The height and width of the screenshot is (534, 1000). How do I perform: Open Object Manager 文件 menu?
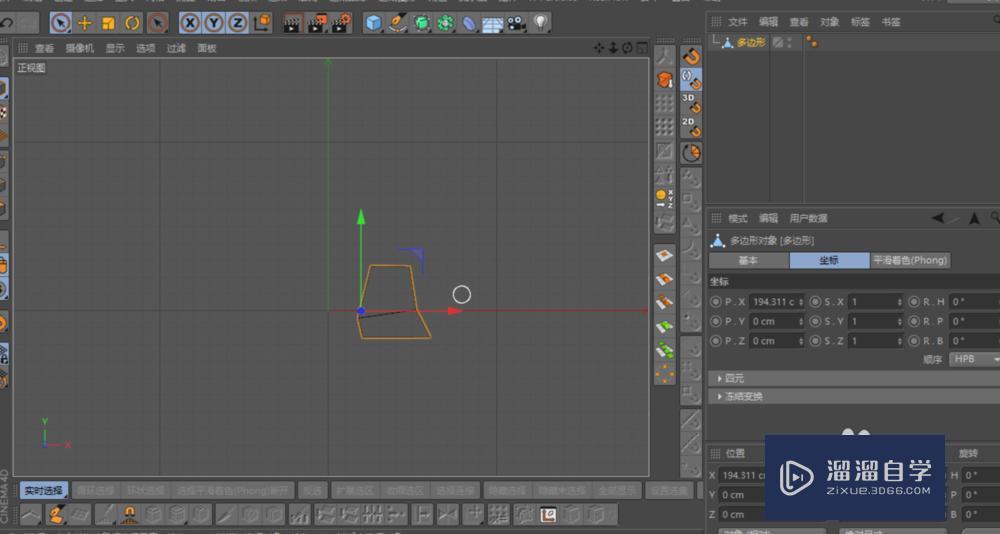point(738,22)
